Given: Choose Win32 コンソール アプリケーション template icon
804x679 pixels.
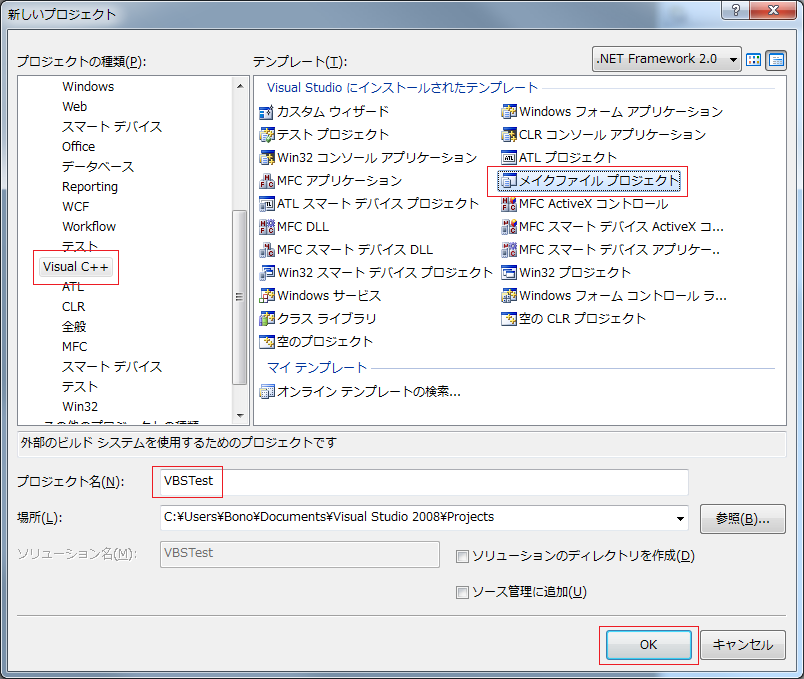Looking at the screenshot, I should (x=267, y=158).
